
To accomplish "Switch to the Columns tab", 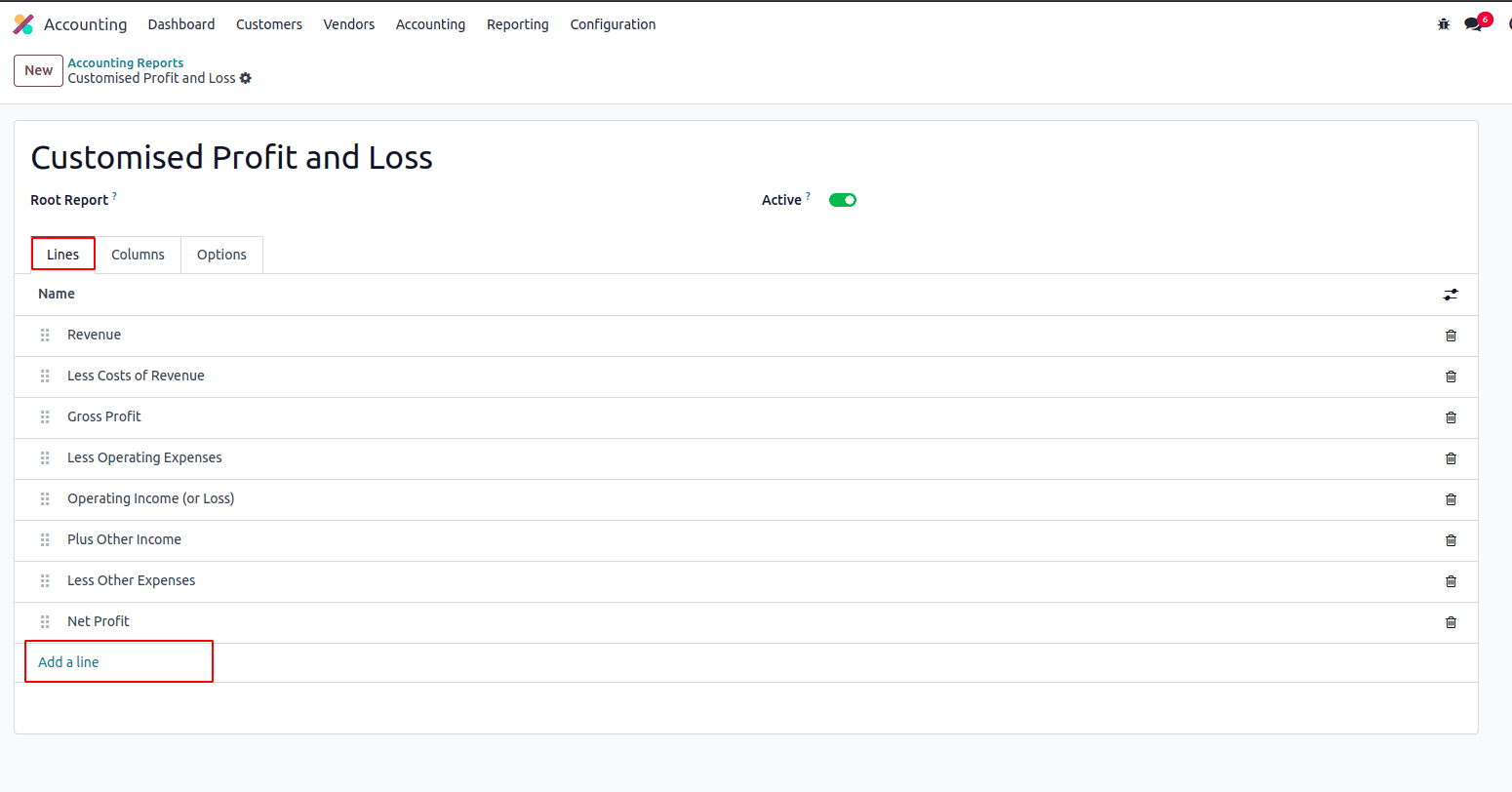I will tap(138, 255).
